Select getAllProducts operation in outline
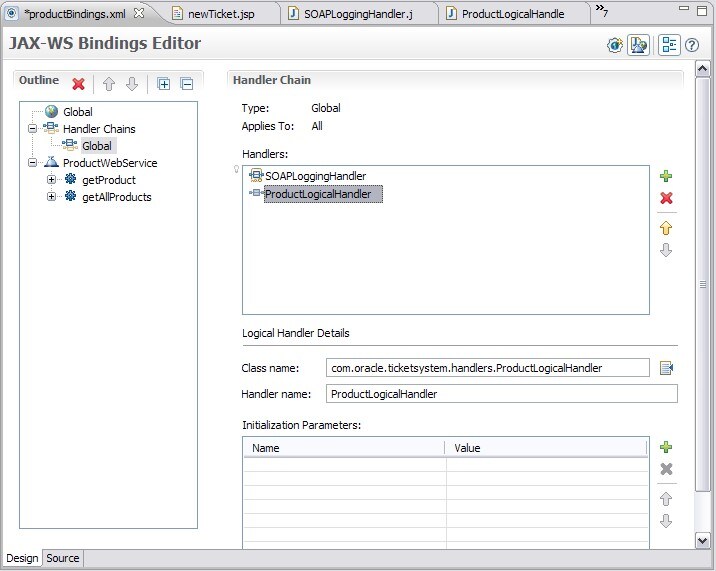 click(x=116, y=197)
